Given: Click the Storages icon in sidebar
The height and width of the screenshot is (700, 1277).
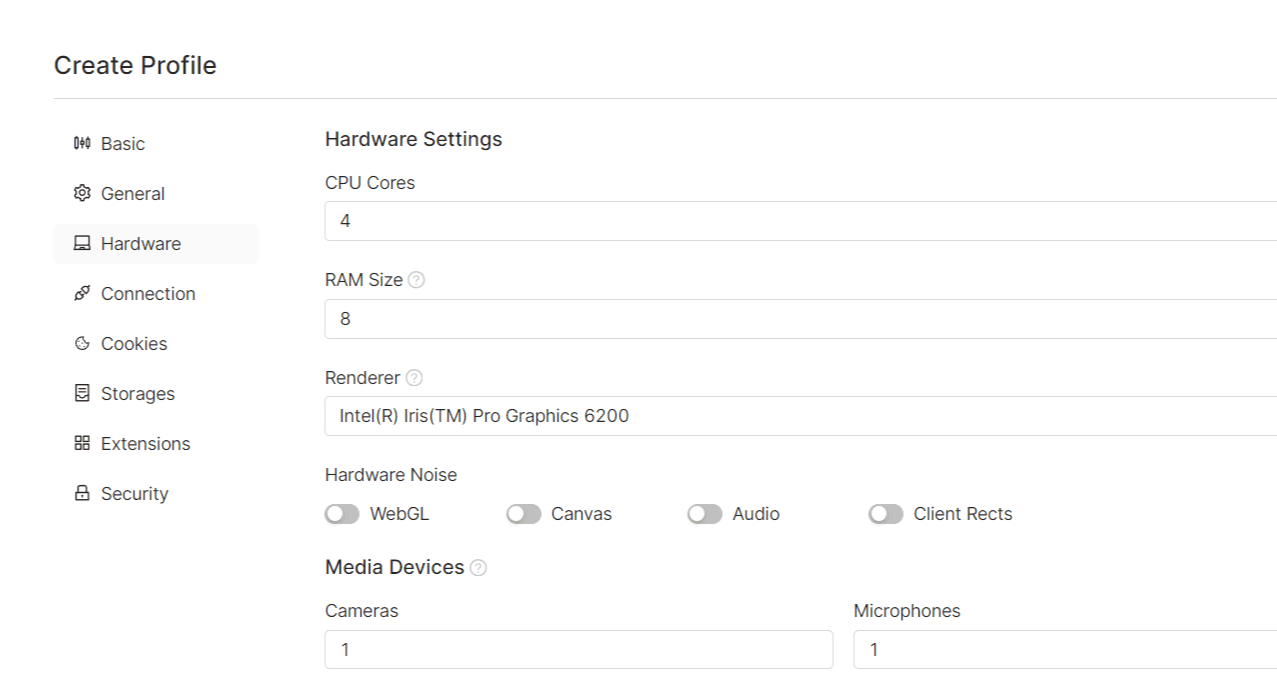Looking at the screenshot, I should [82, 394].
